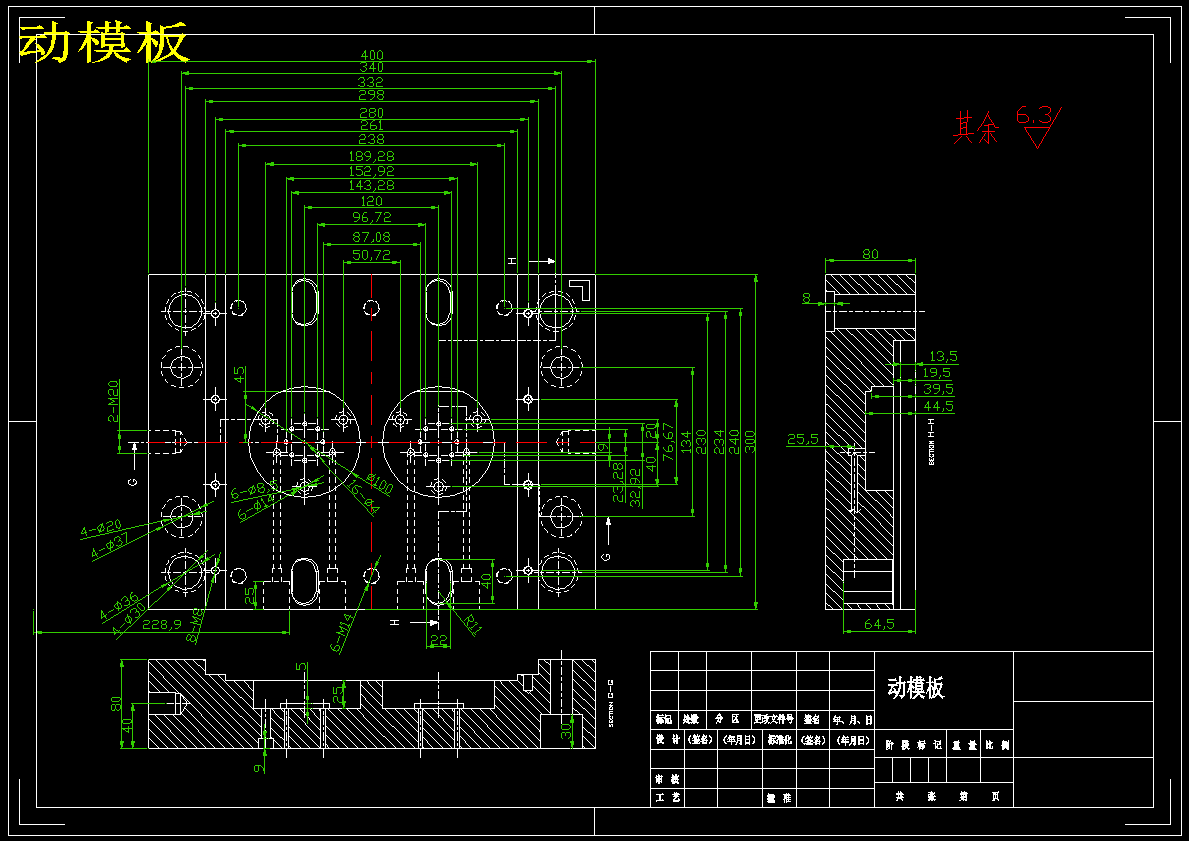Select the 76,67 vertical dimension
1189x841 pixels.
pyautogui.click(x=669, y=441)
